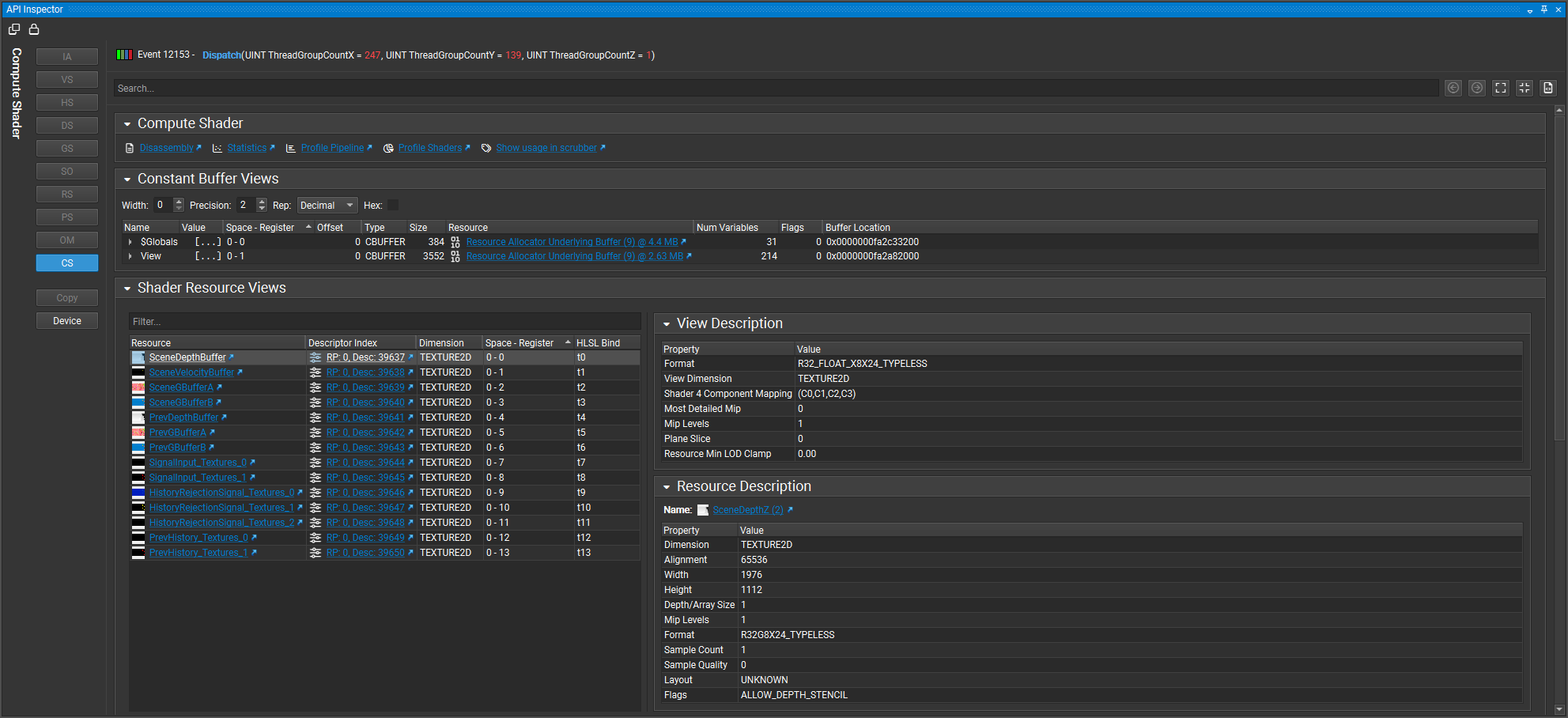The image size is (1568, 718).
Task: Toggle the lock icon to freeze the inspector
Action: (x=34, y=28)
